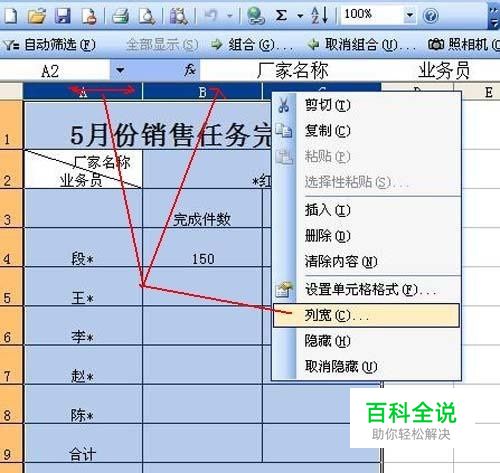Image resolution: width=500 pixels, height=473 pixels.
Task: Click the cell 完成件数
Action: click(202, 209)
